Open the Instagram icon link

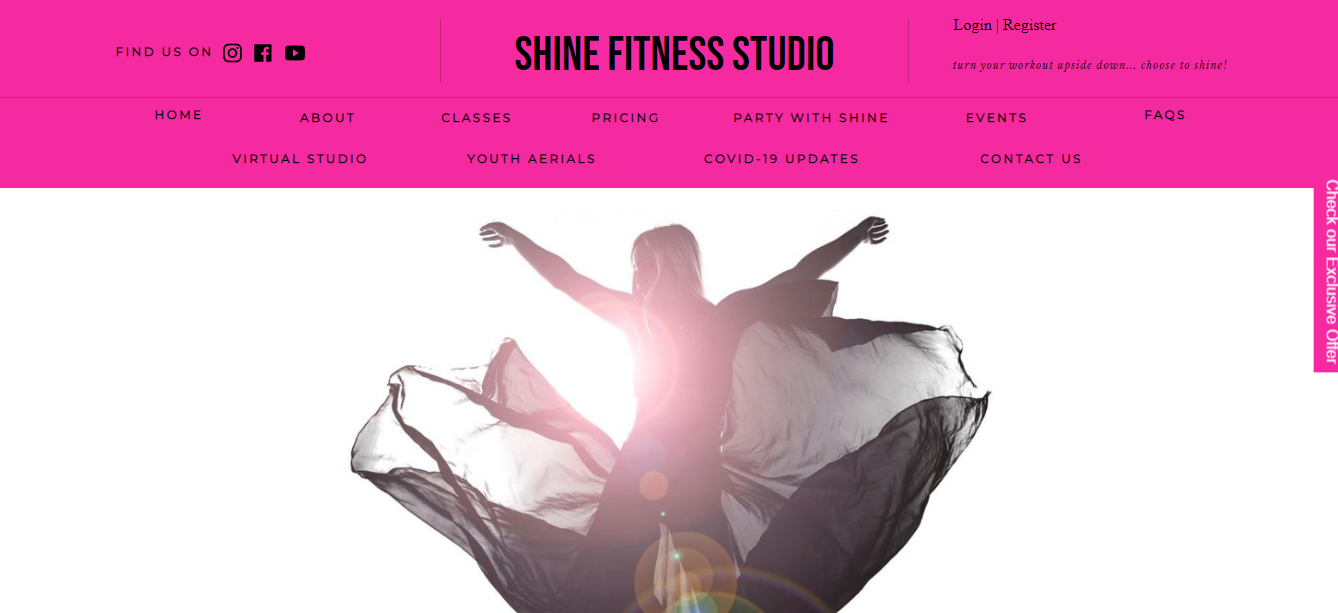pos(232,53)
